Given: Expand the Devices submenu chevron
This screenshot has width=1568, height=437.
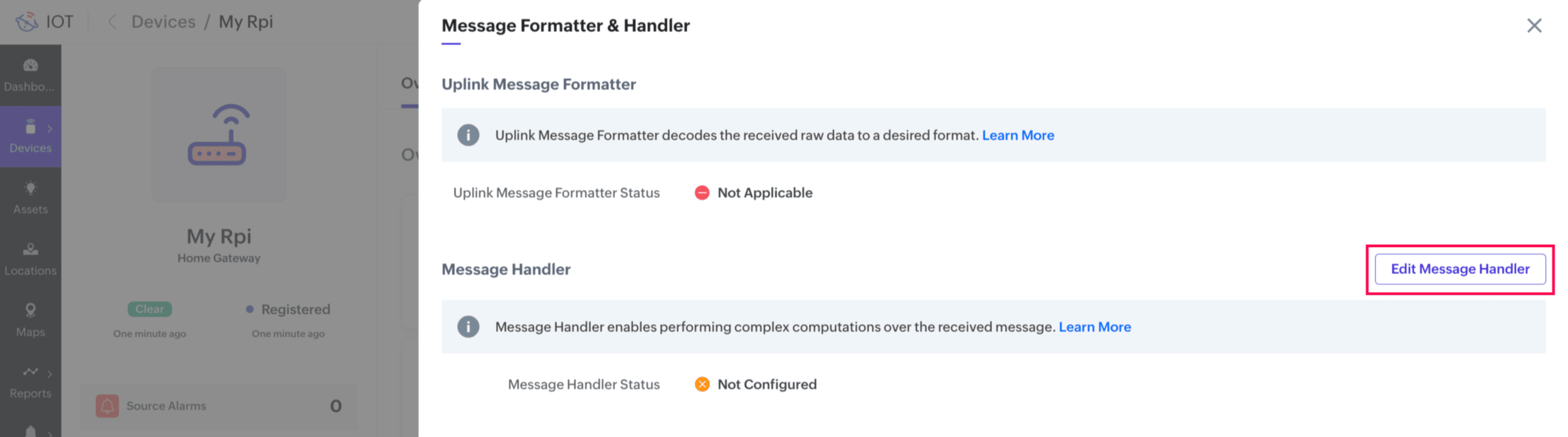Looking at the screenshot, I should click(50, 129).
